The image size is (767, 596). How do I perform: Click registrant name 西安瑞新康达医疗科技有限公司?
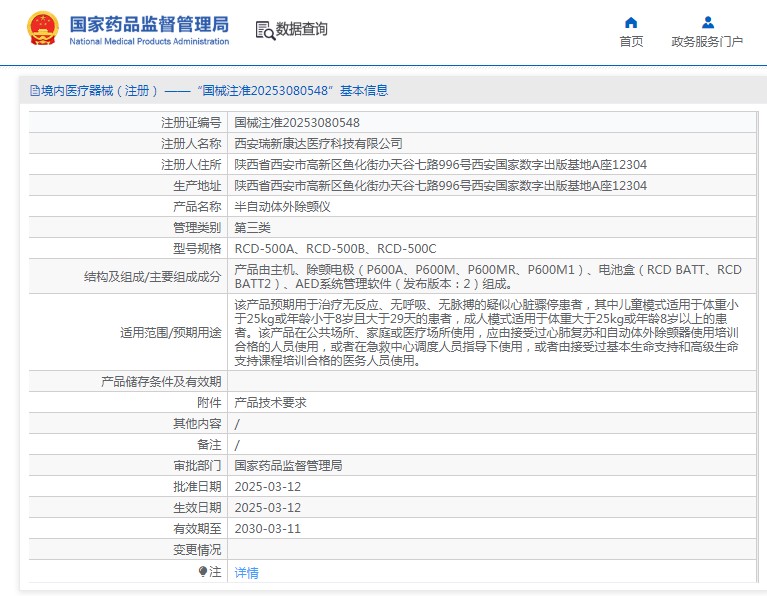318,144
